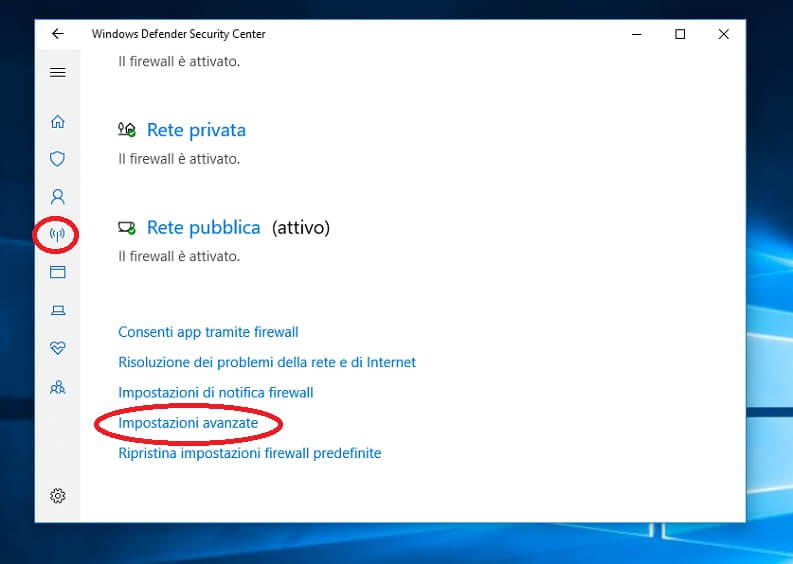Open Device performance & health heart icon
The image size is (793, 564).
click(58, 348)
